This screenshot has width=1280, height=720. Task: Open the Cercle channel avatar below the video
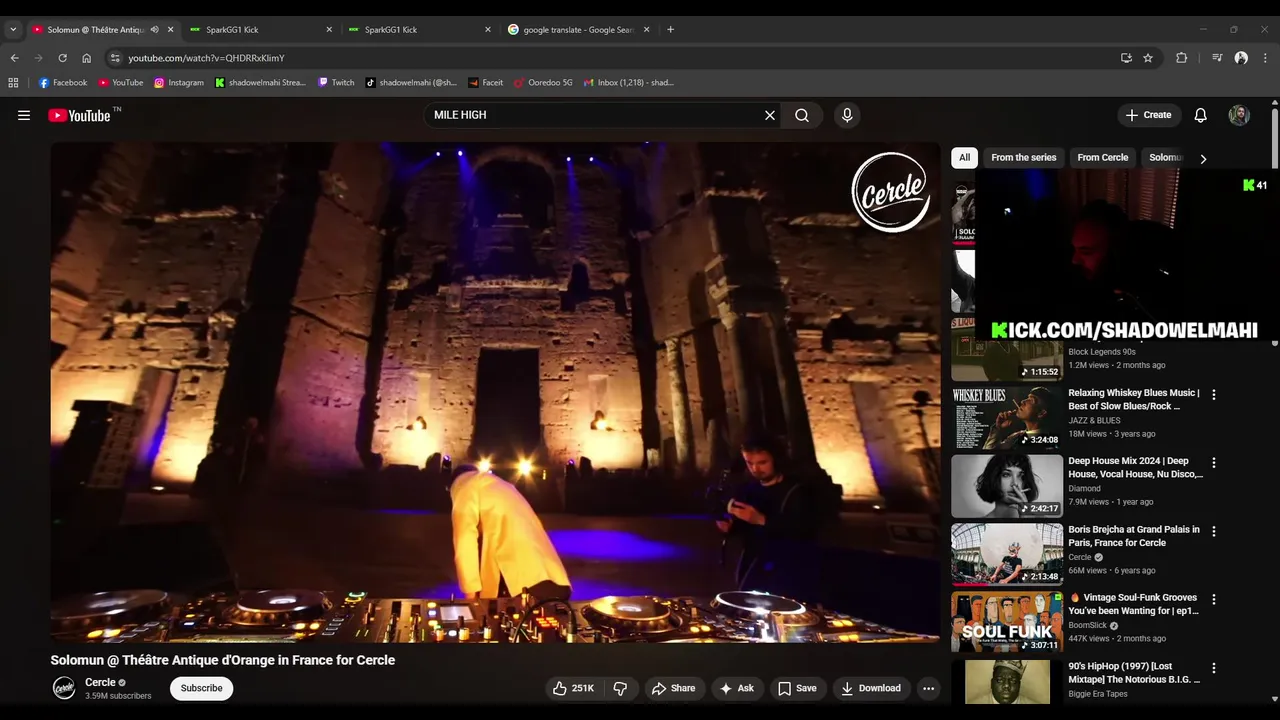click(x=64, y=688)
